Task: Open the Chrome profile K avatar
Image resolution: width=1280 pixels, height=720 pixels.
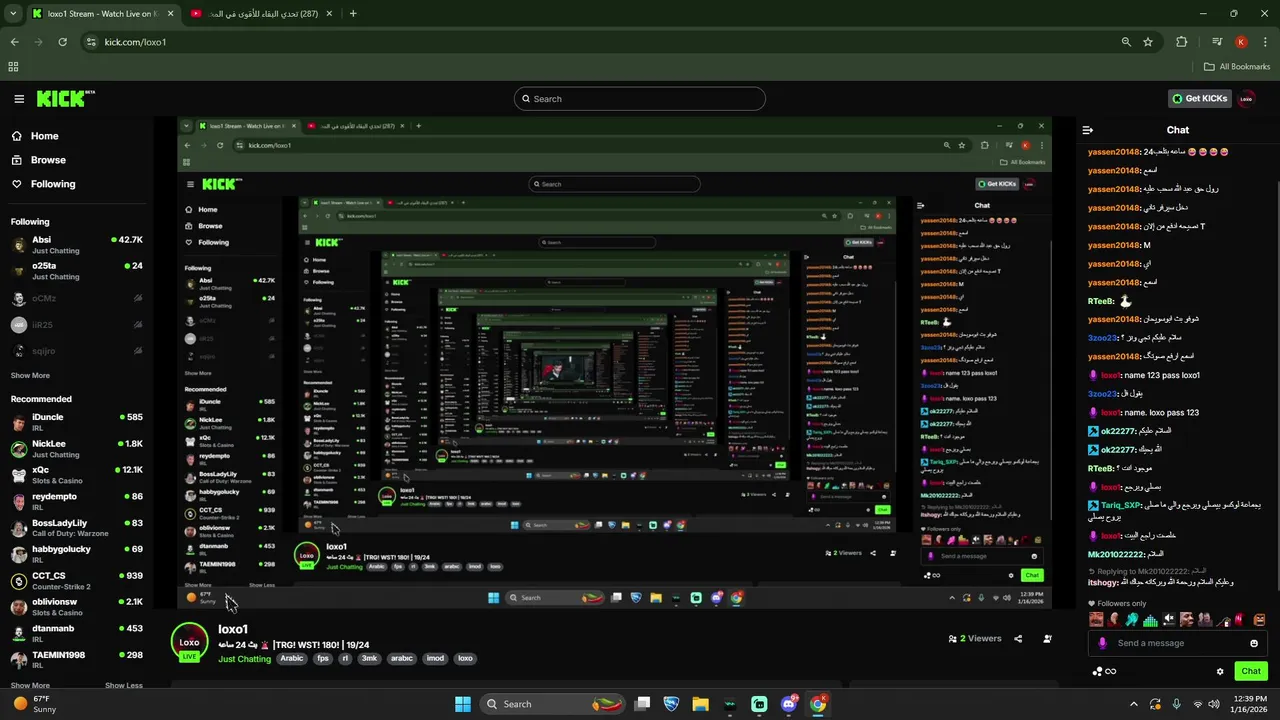Action: click(1241, 42)
